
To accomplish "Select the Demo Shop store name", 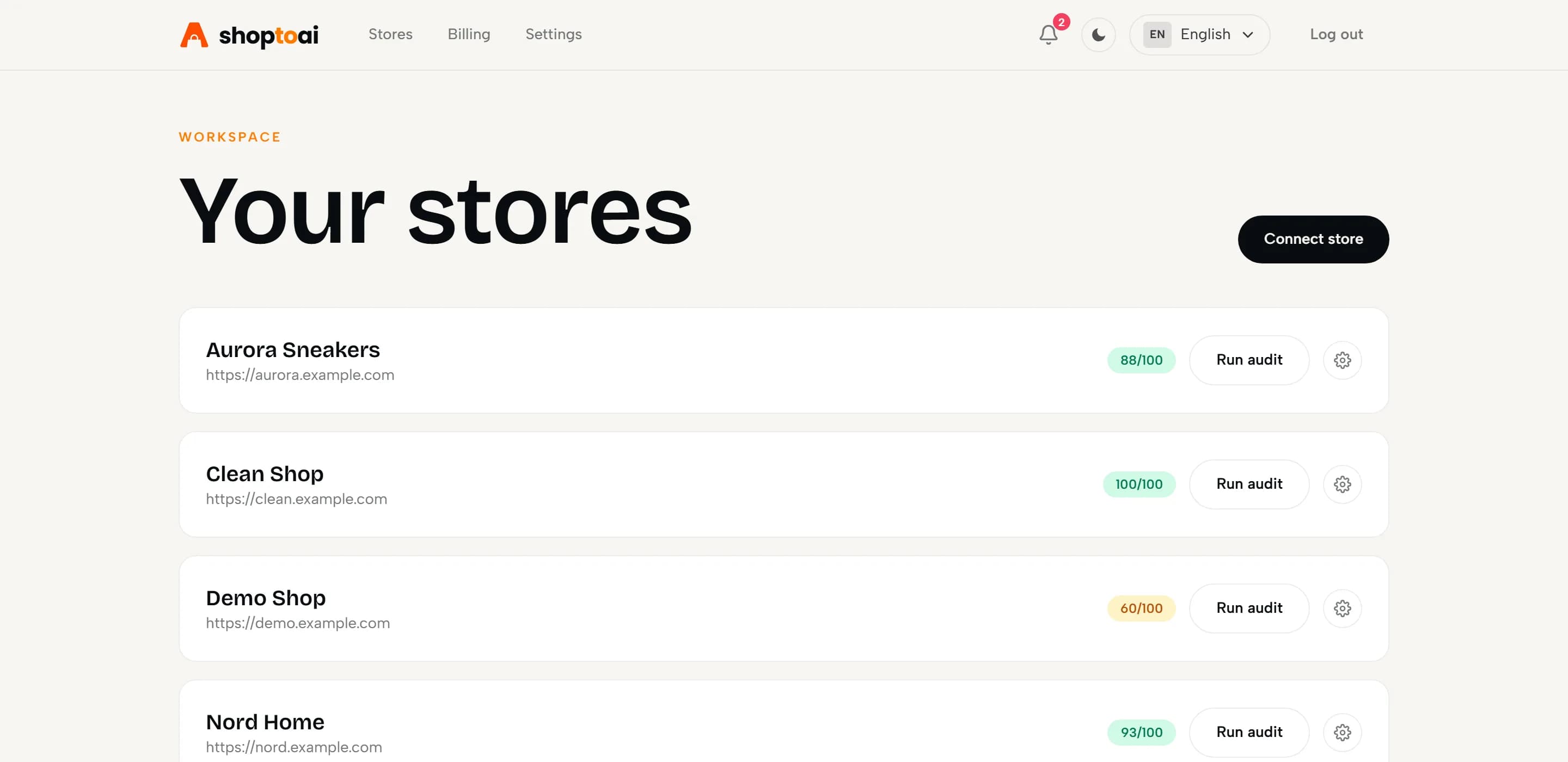I will tap(266, 598).
